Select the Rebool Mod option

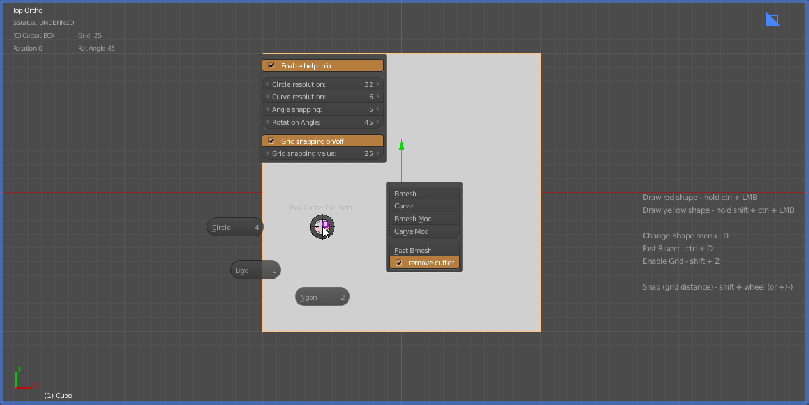[x=424, y=218]
